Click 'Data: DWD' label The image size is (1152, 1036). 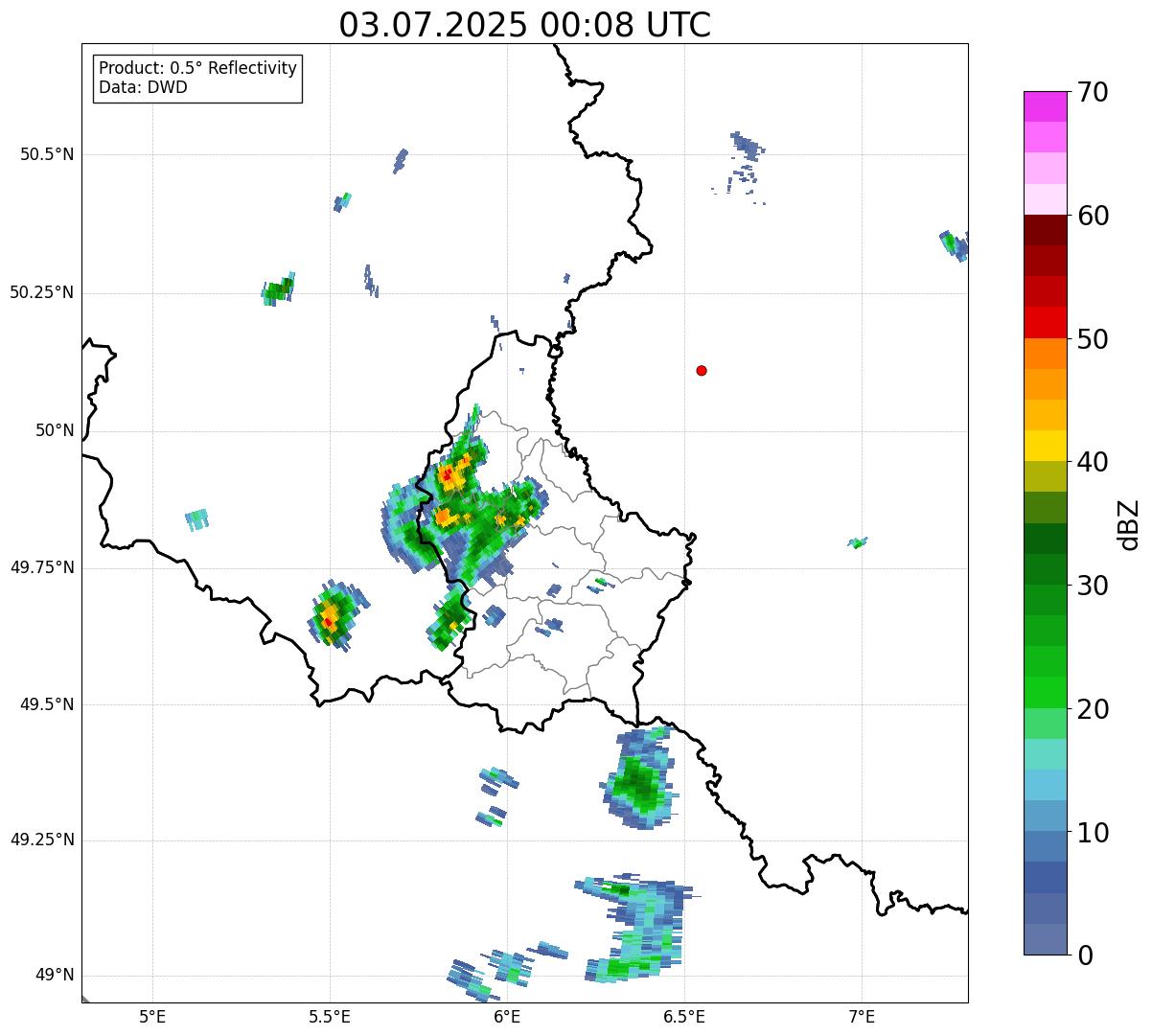pyautogui.click(x=143, y=87)
